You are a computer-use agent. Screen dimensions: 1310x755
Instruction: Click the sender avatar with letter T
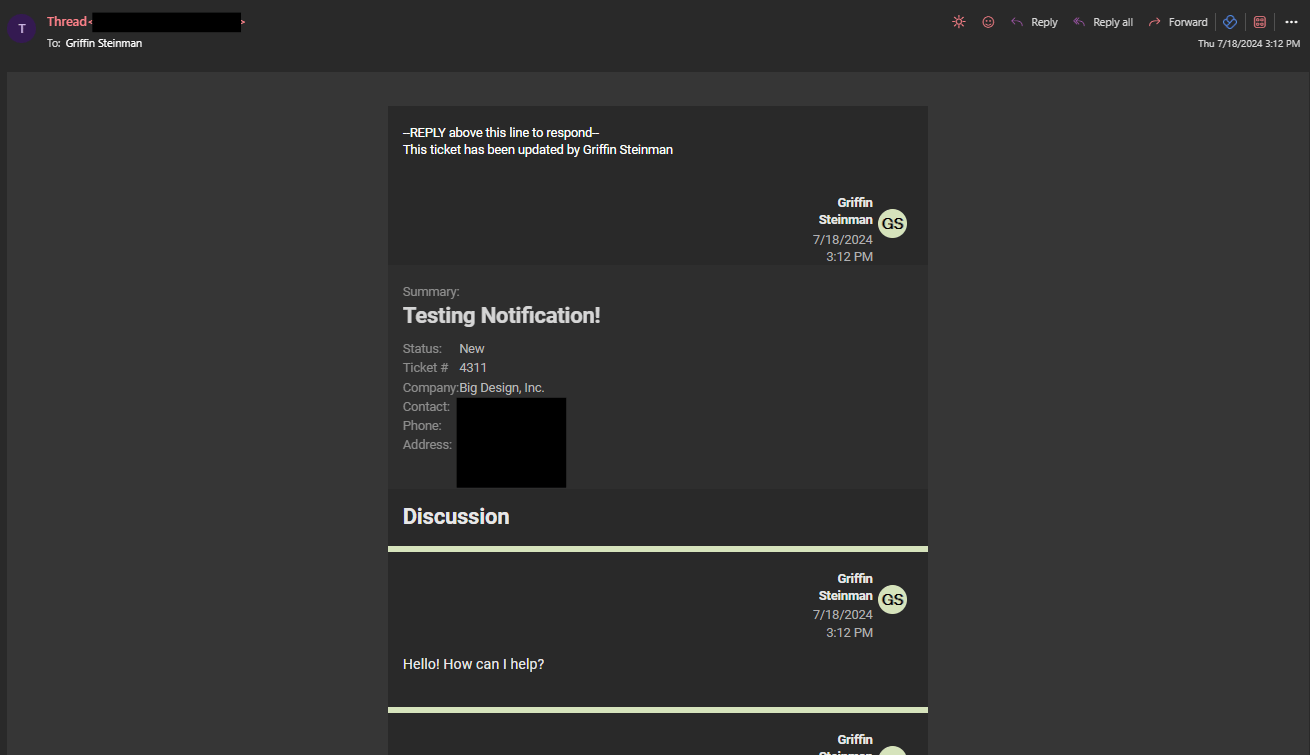(x=22, y=29)
